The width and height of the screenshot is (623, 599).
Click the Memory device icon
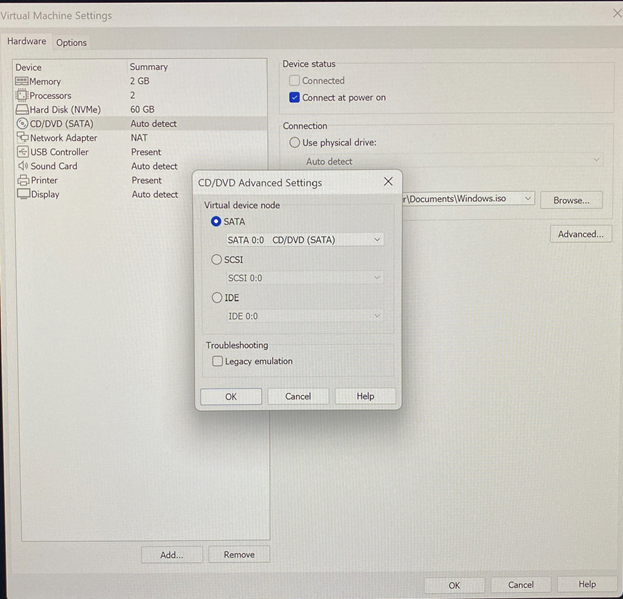pyautogui.click(x=22, y=81)
